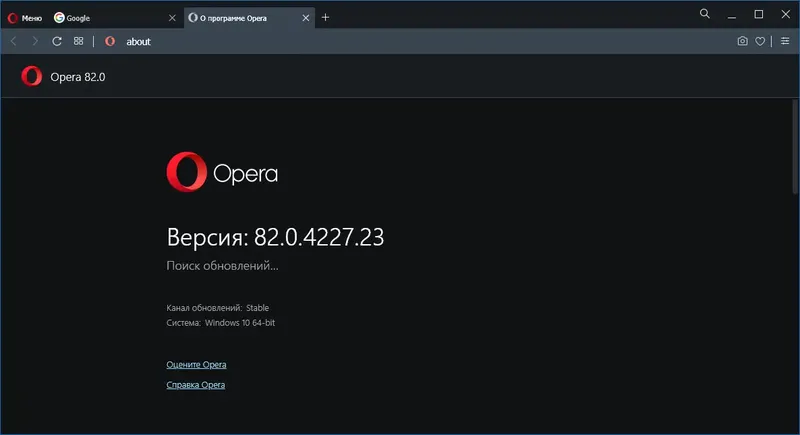Select the О программе Opera tab
The width and height of the screenshot is (800, 435).
pos(249,18)
